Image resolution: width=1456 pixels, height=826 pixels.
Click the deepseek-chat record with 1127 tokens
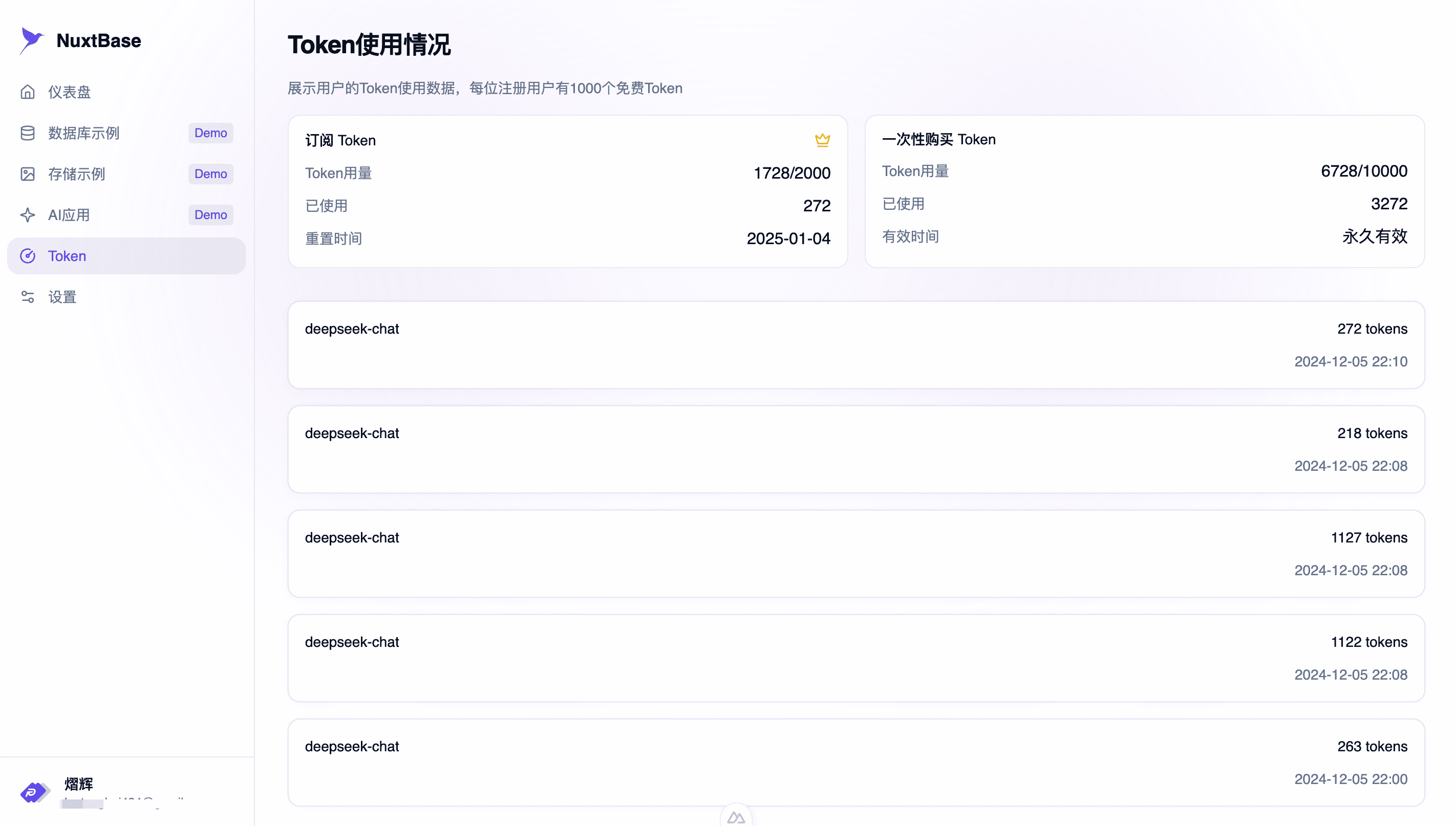(x=856, y=554)
